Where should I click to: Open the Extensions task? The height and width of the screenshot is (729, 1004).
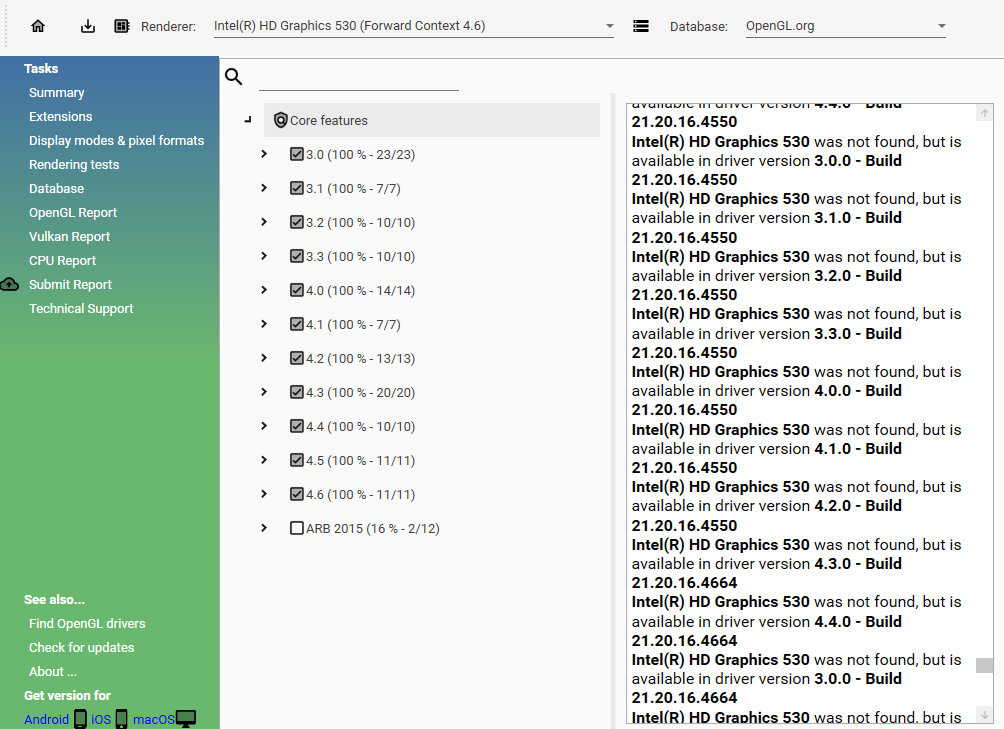[x=60, y=116]
